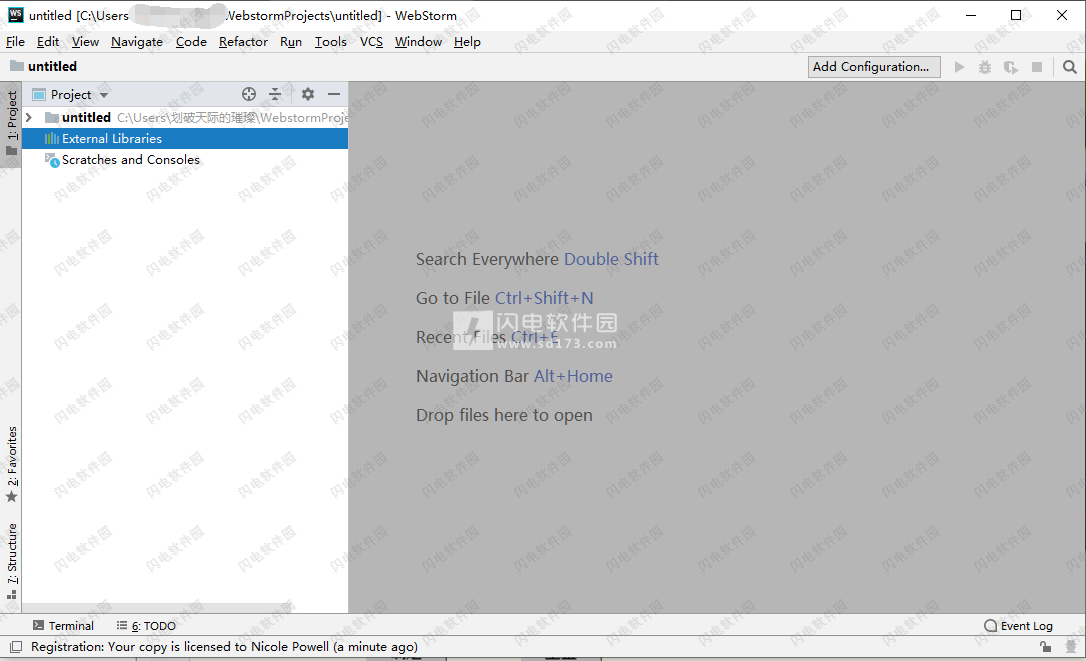Minimize the WebStorm window
The height and width of the screenshot is (661, 1086).
(971, 15)
